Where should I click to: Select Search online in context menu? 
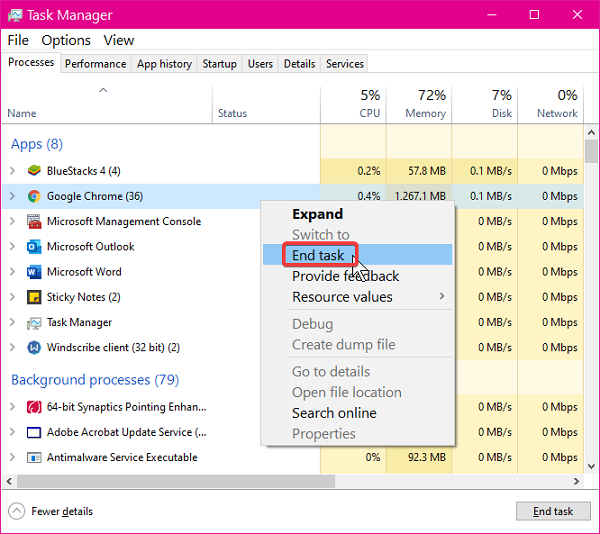tap(334, 413)
